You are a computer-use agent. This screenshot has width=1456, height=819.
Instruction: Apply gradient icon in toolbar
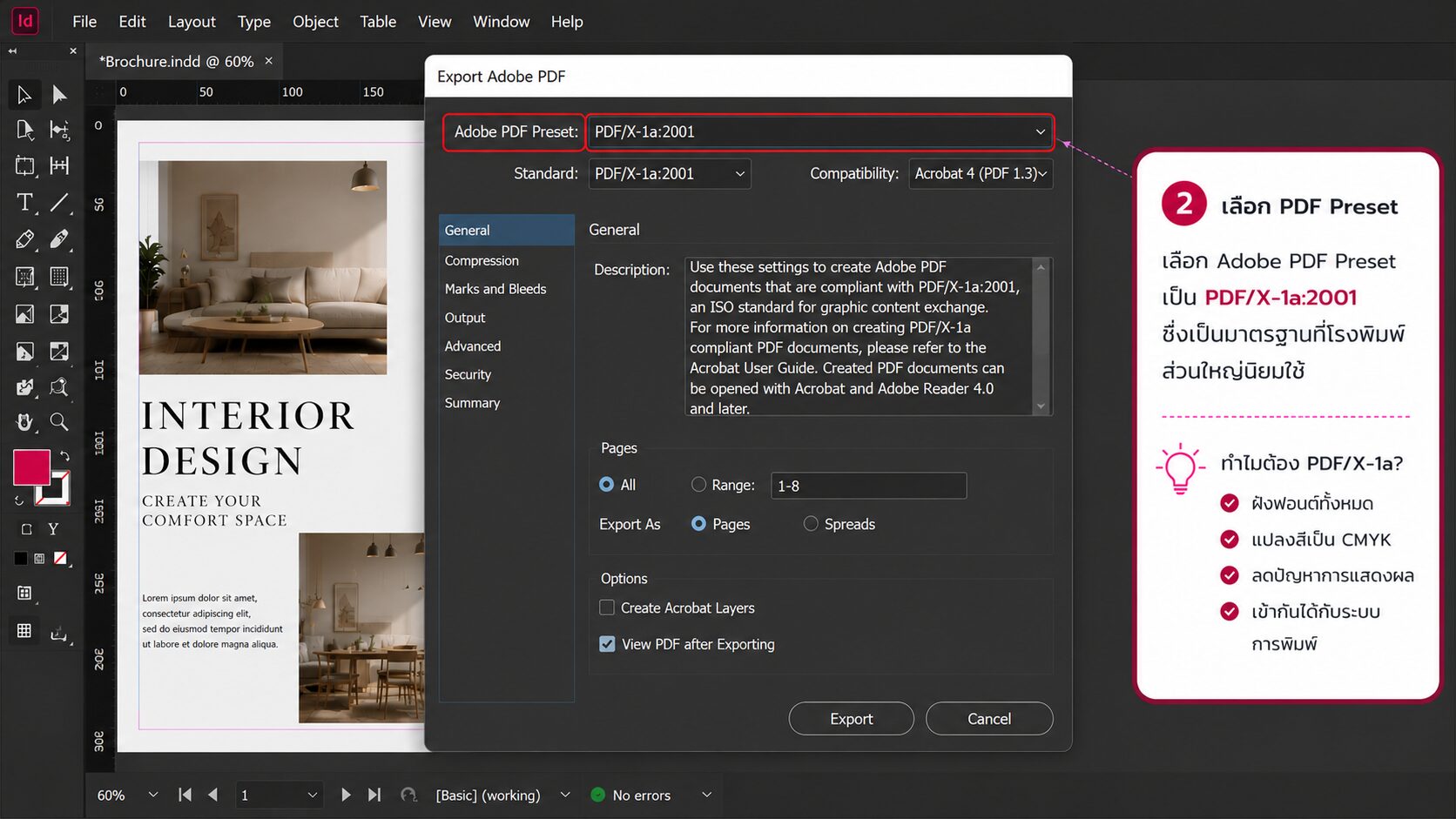tap(39, 559)
